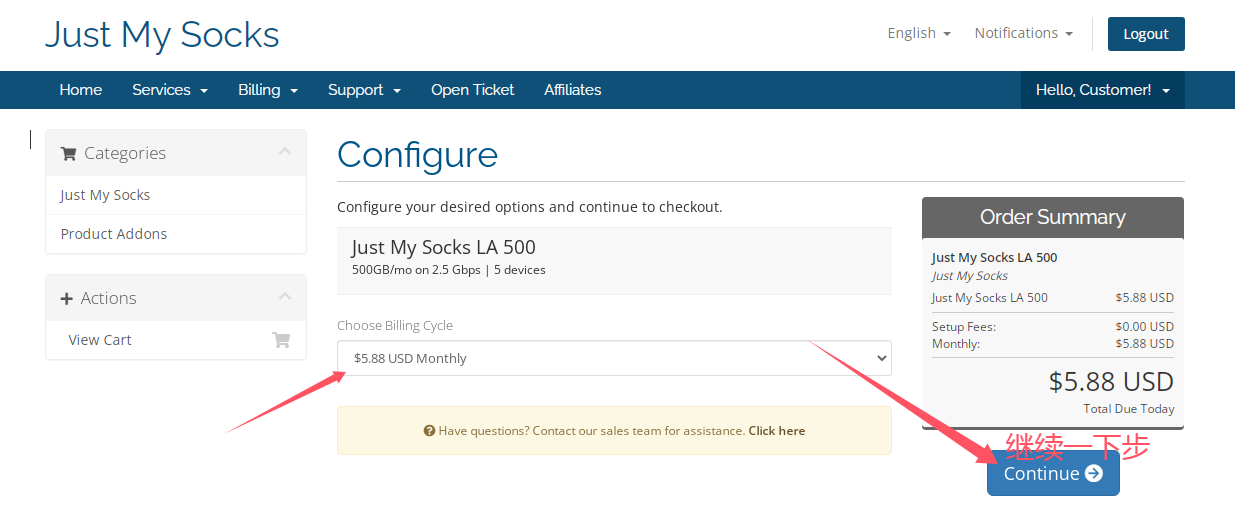Click the shopping cart icon beside Categories

(x=69, y=154)
